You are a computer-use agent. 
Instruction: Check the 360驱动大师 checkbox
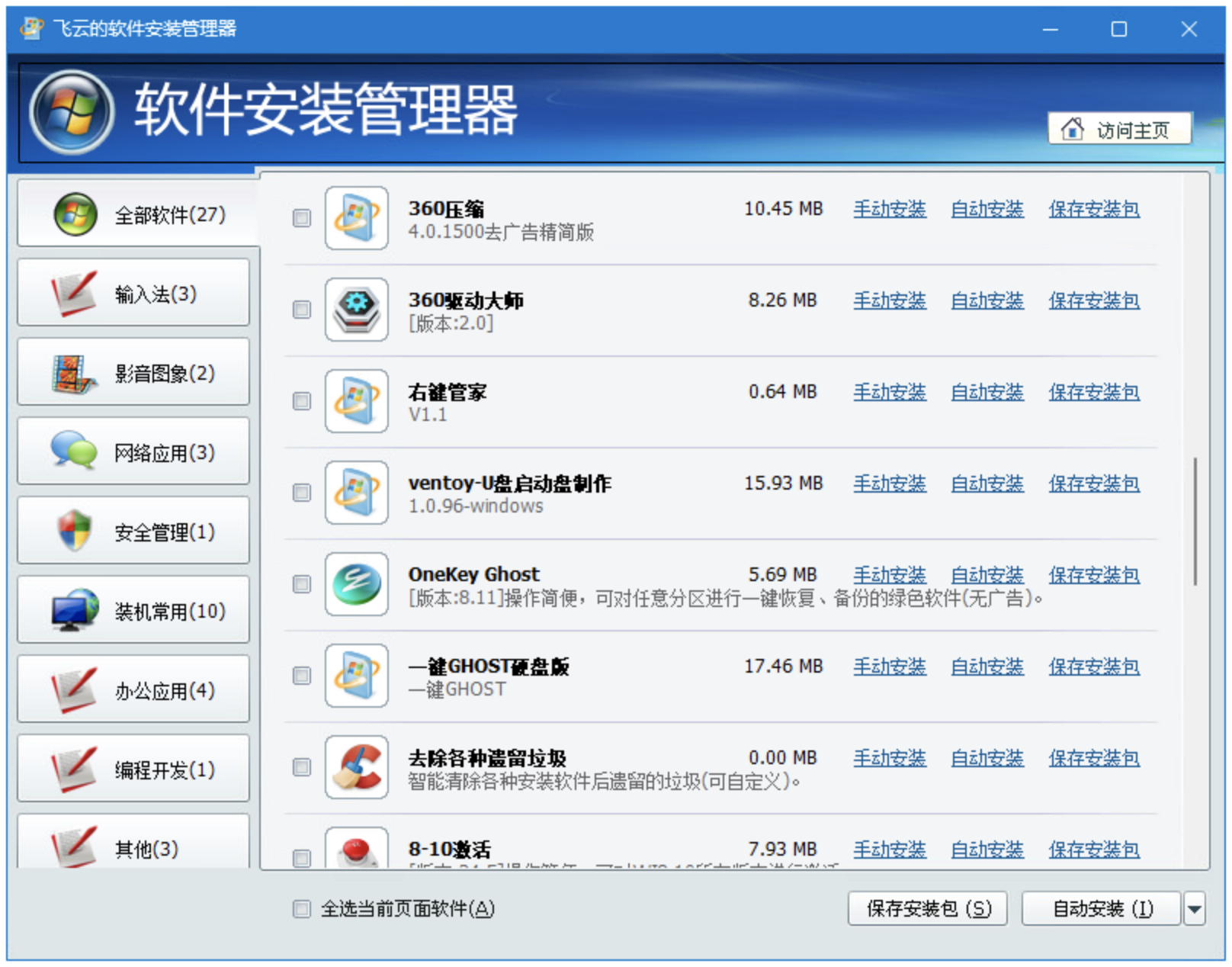pyautogui.click(x=302, y=310)
